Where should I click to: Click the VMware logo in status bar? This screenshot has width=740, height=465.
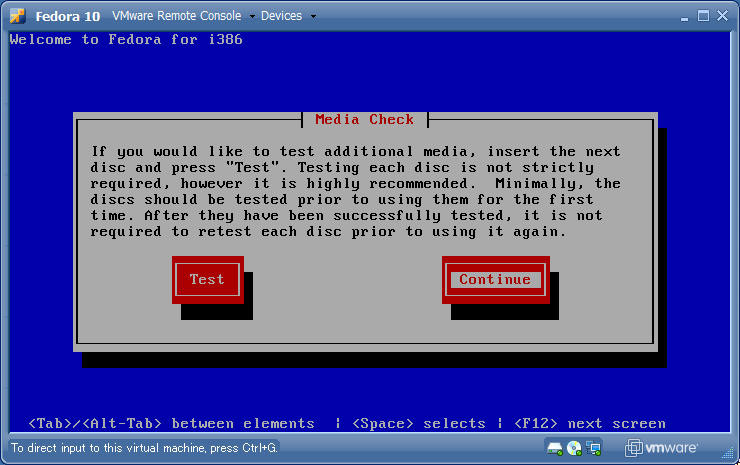[x=661, y=448]
